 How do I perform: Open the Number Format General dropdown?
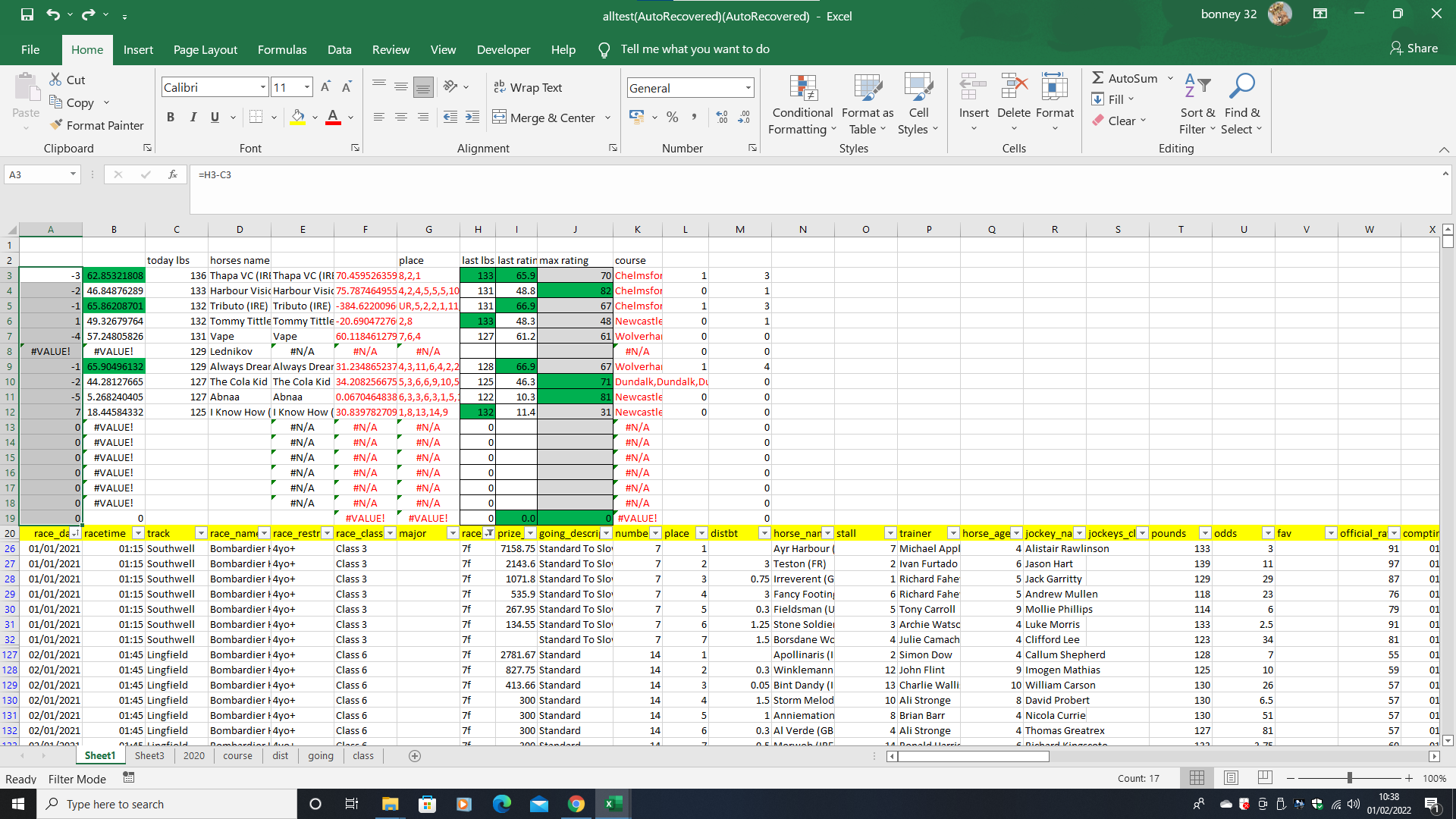pos(748,88)
